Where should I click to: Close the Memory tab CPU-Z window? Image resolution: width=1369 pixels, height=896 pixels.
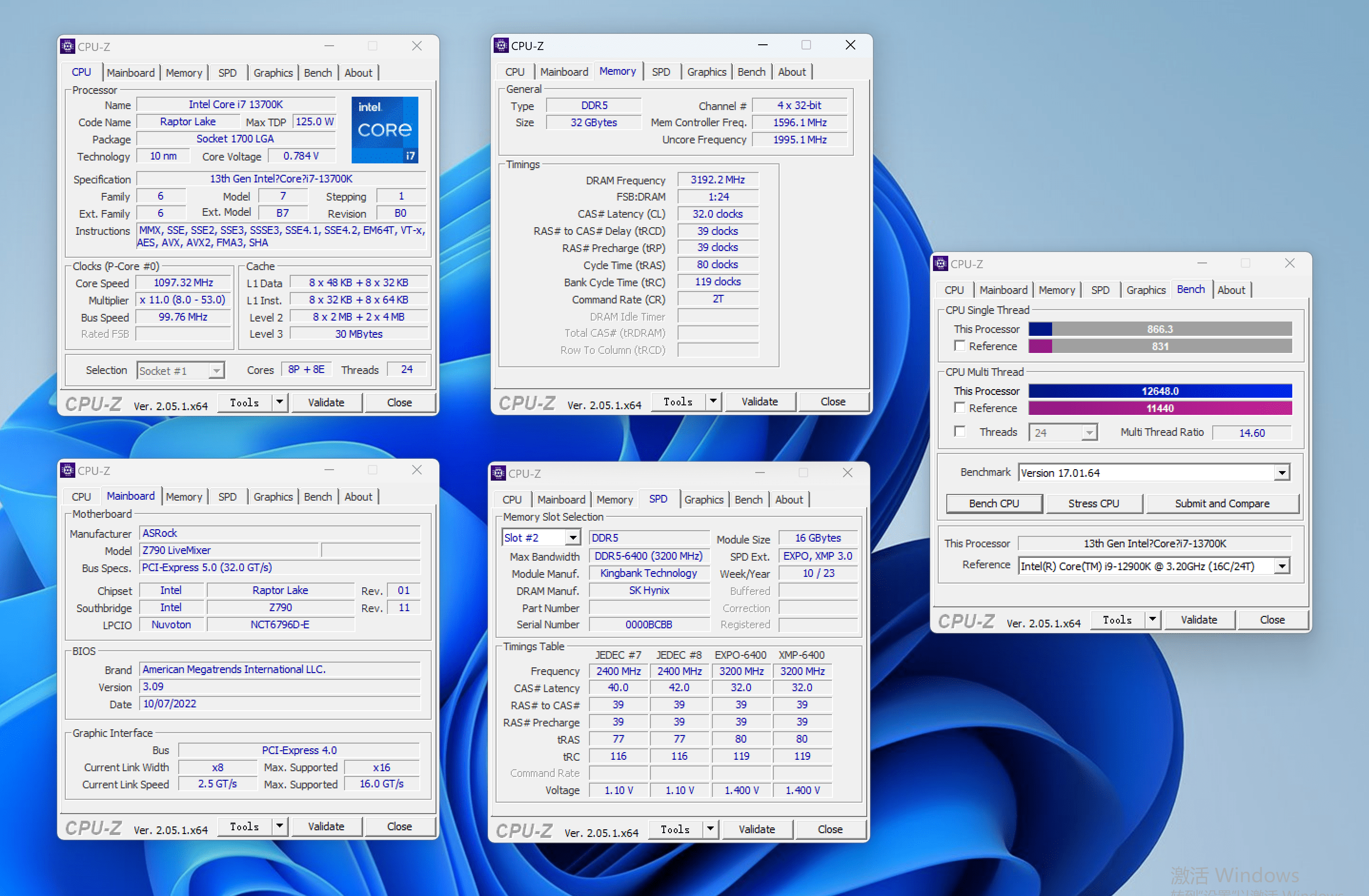tap(850, 45)
